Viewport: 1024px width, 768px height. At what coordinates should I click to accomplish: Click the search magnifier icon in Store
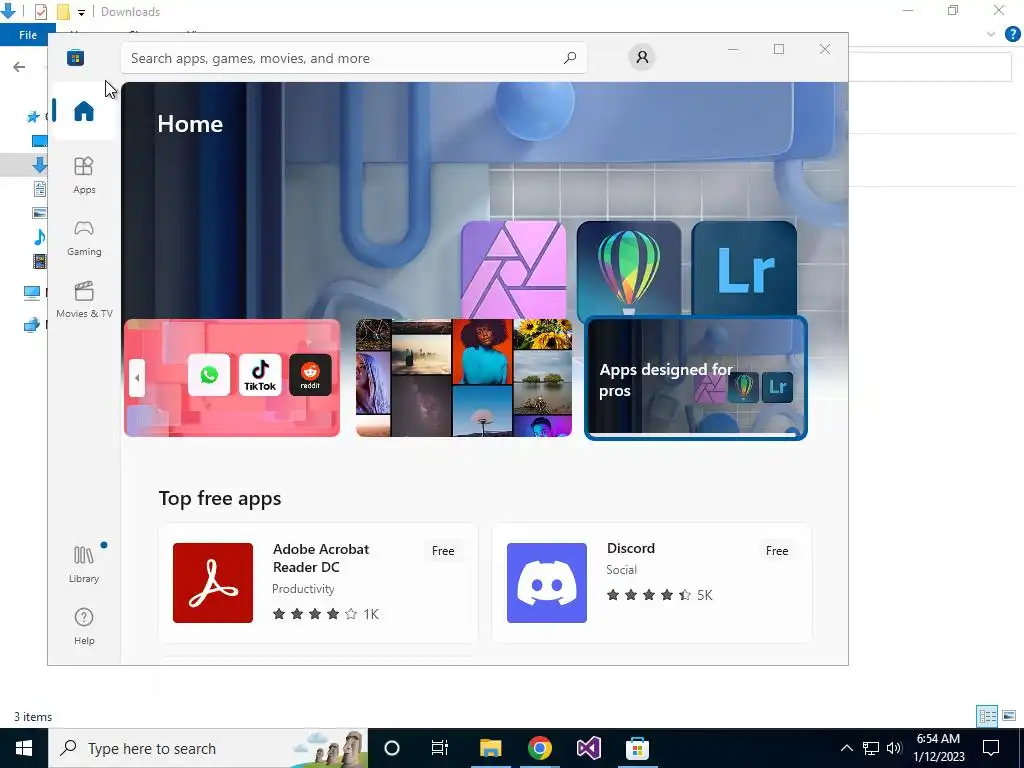click(569, 57)
